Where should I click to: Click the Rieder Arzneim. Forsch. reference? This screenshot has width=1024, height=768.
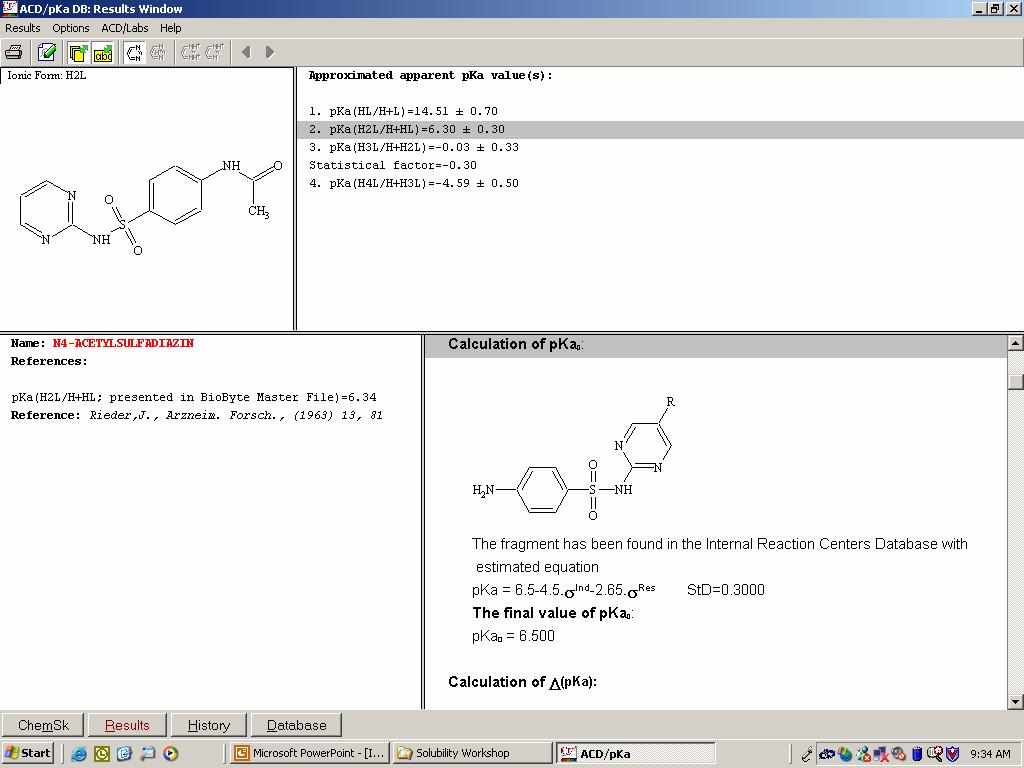[x=236, y=415]
